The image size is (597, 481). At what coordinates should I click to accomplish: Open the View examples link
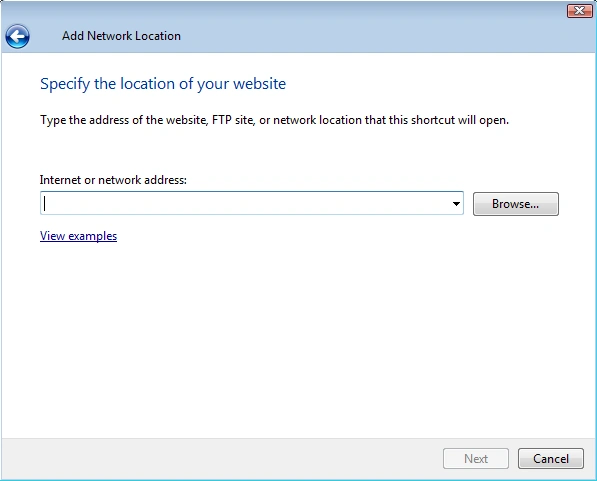click(x=78, y=236)
